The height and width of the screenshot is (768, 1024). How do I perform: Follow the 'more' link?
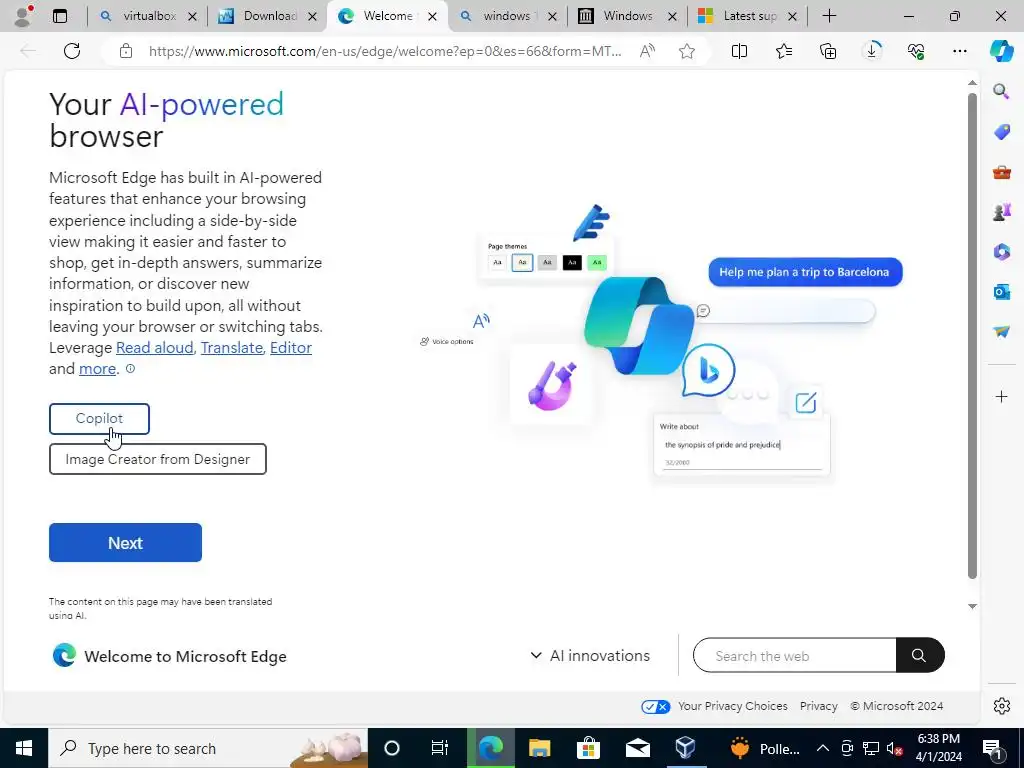click(97, 368)
